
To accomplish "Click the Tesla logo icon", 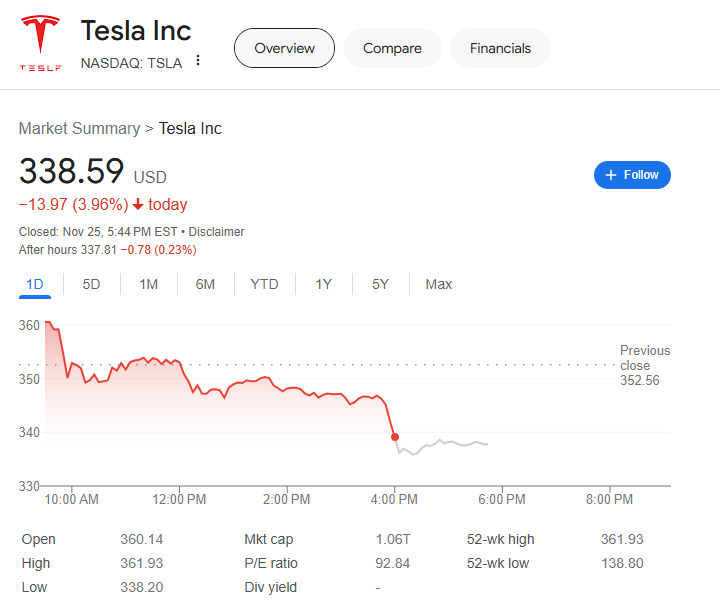I will point(40,45).
